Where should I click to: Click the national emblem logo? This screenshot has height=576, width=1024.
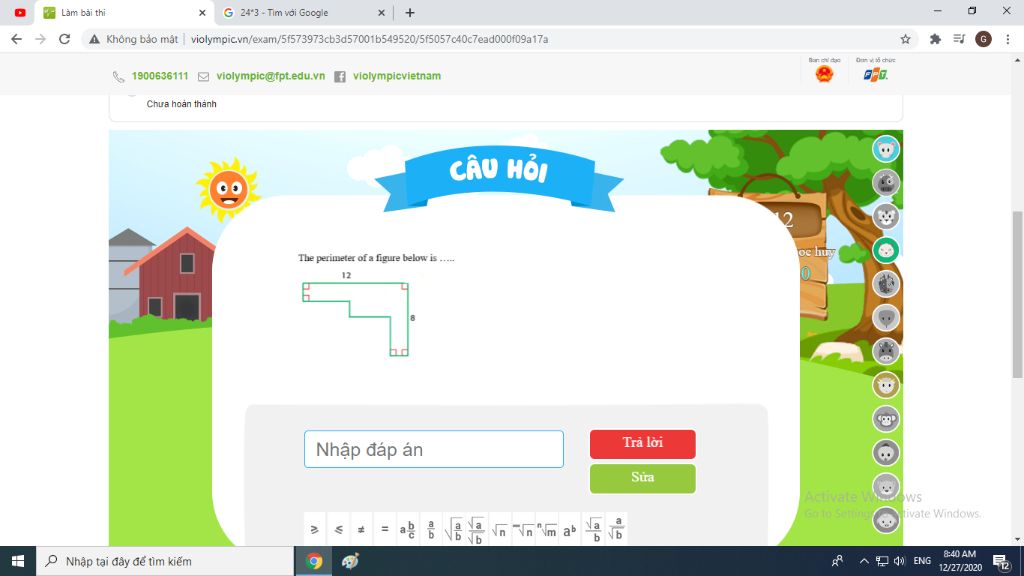824,74
